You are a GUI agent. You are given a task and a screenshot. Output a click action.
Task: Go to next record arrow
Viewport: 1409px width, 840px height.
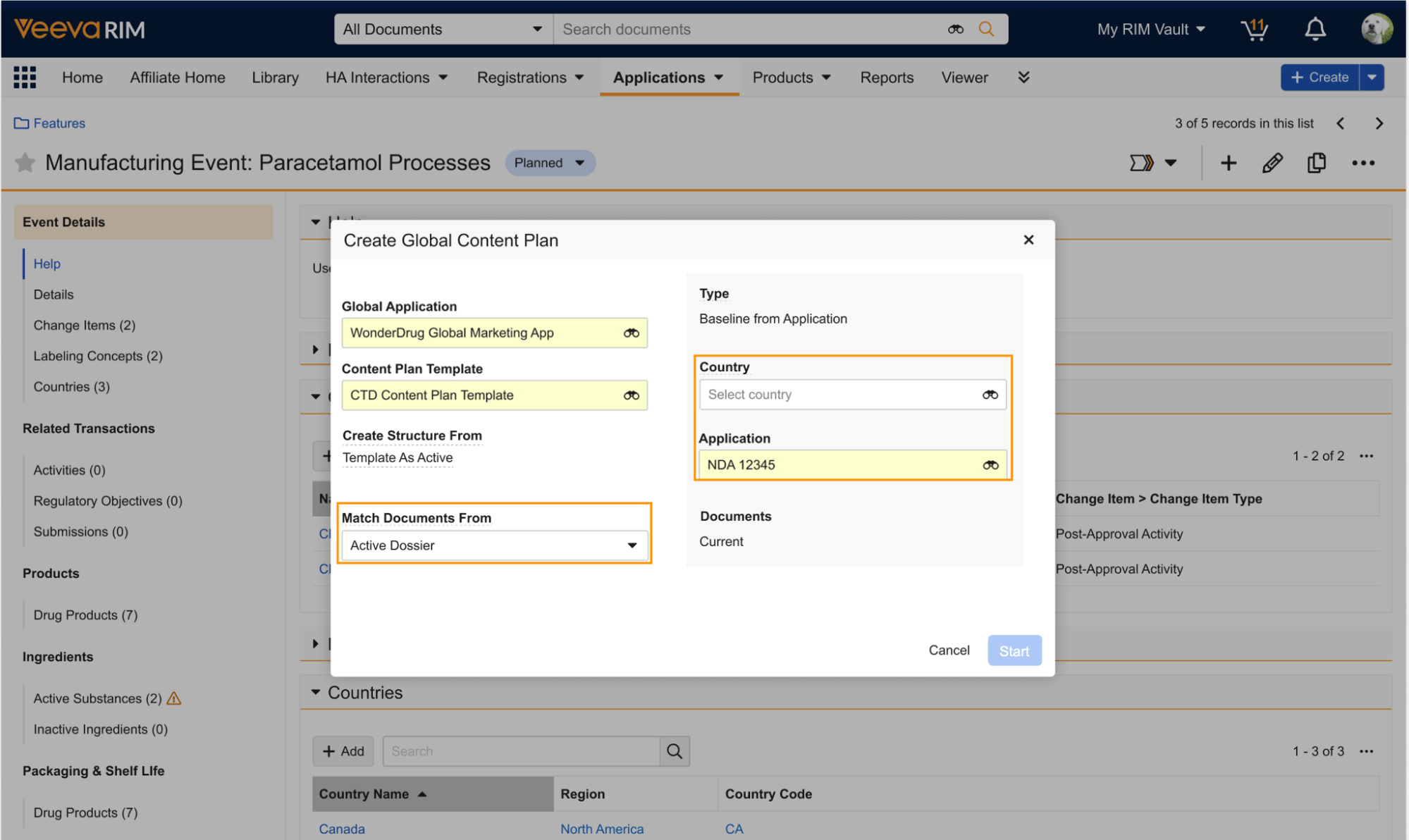pos(1379,123)
